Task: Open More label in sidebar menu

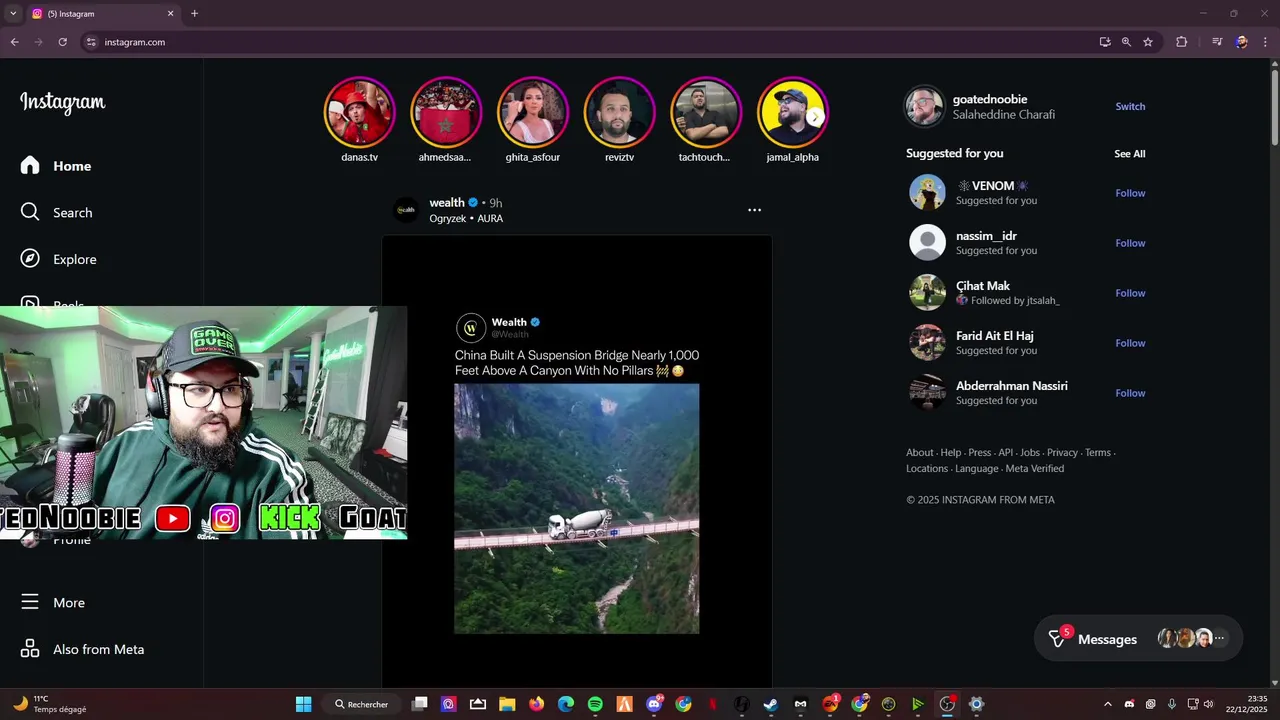Action: (69, 603)
